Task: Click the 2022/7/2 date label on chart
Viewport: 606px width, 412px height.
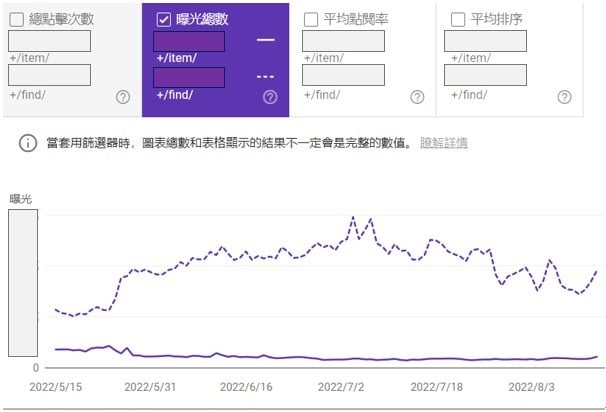Action: (x=341, y=387)
